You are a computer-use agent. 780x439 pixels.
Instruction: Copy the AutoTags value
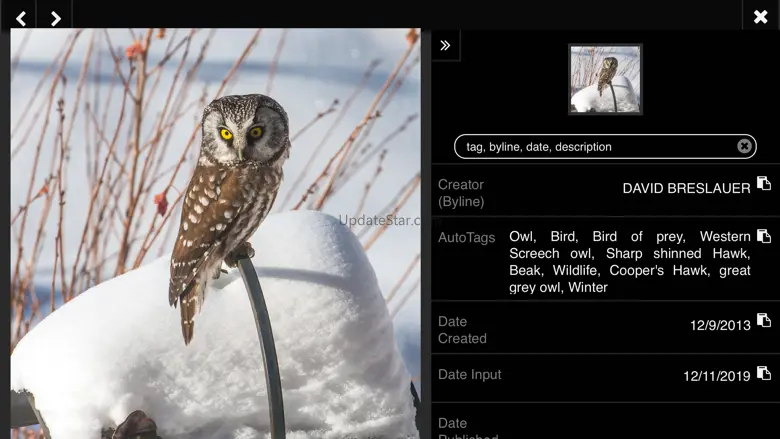click(x=764, y=236)
